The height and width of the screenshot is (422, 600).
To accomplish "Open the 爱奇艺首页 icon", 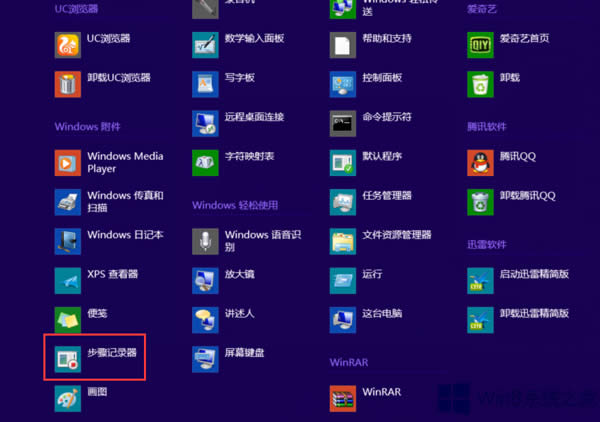I will coord(481,45).
